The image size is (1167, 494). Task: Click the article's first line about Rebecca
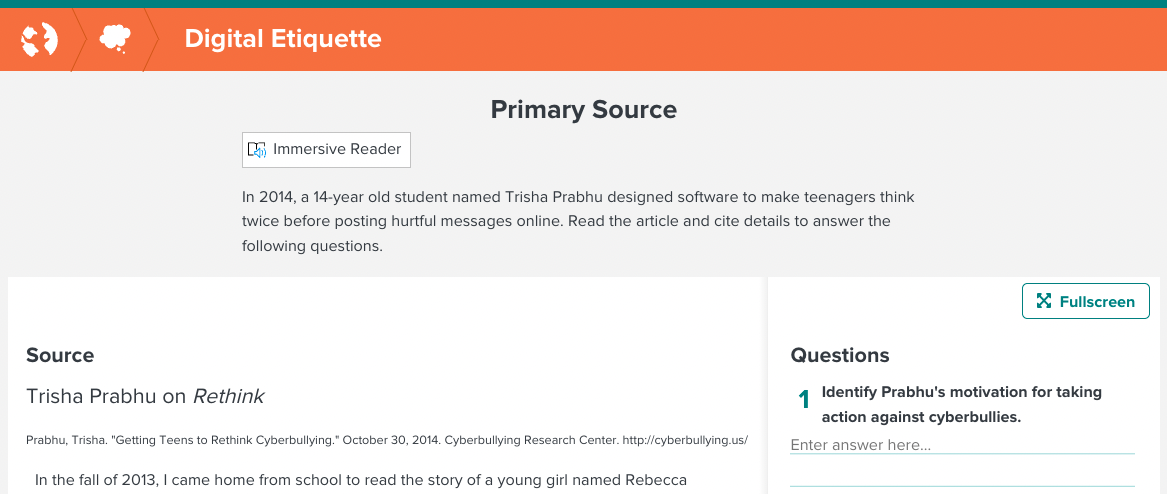tap(361, 480)
